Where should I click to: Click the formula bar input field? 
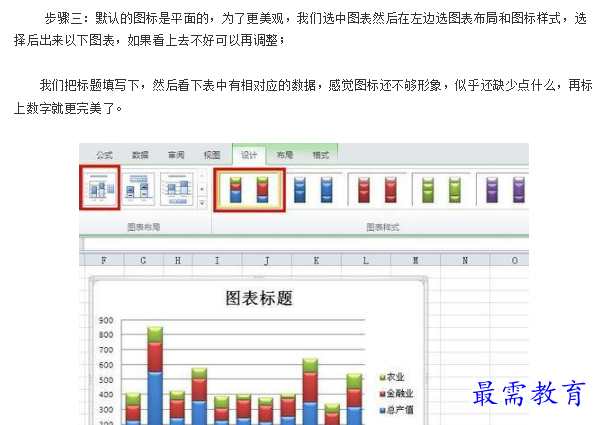tap(306, 244)
